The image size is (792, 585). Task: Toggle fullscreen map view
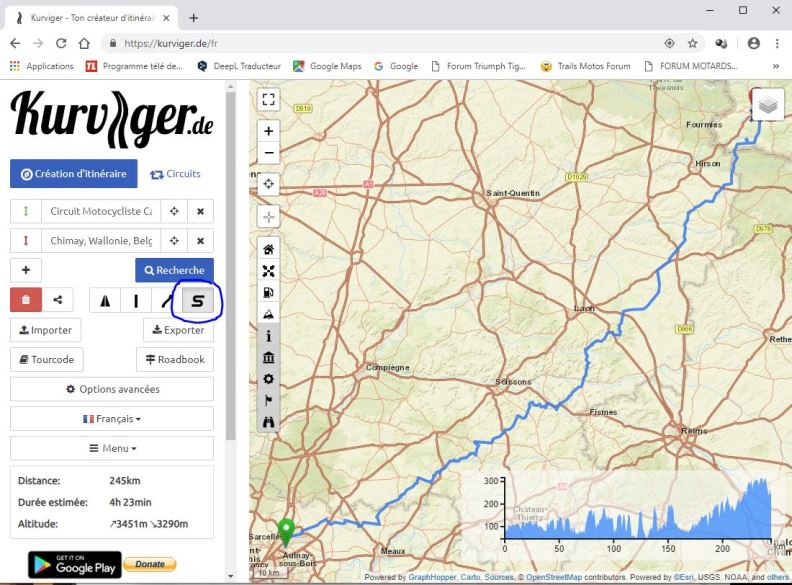pyautogui.click(x=269, y=100)
